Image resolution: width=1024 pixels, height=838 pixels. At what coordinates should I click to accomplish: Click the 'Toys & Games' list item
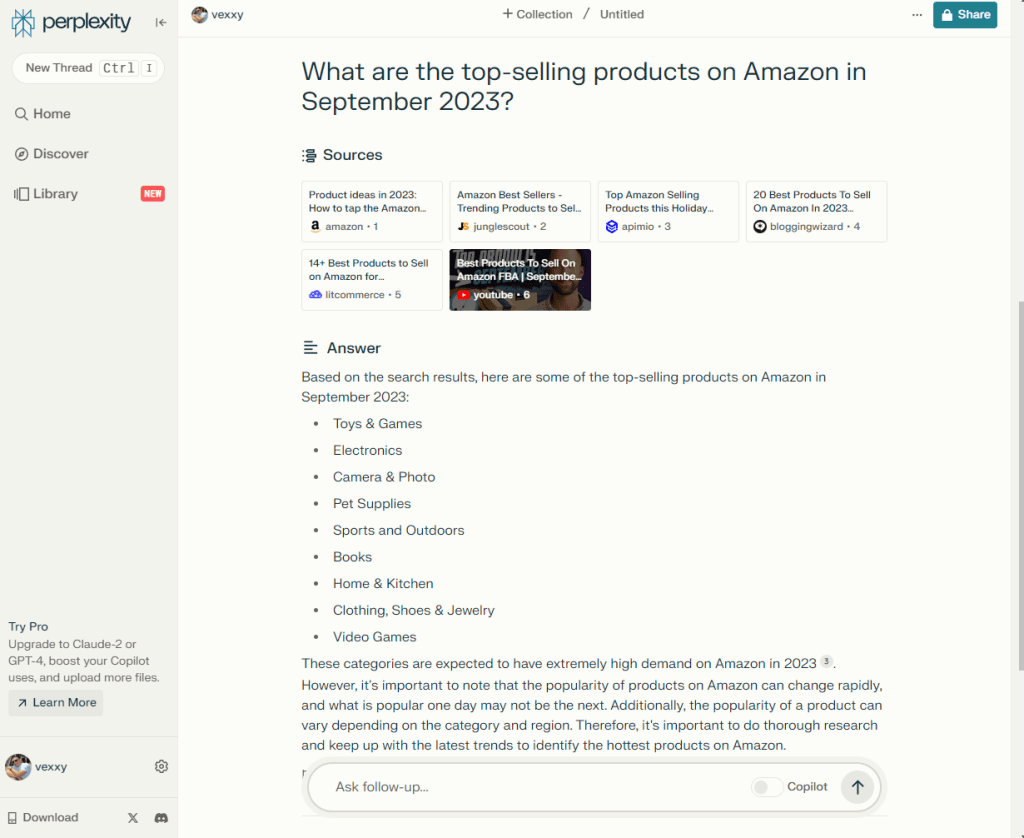[377, 423]
